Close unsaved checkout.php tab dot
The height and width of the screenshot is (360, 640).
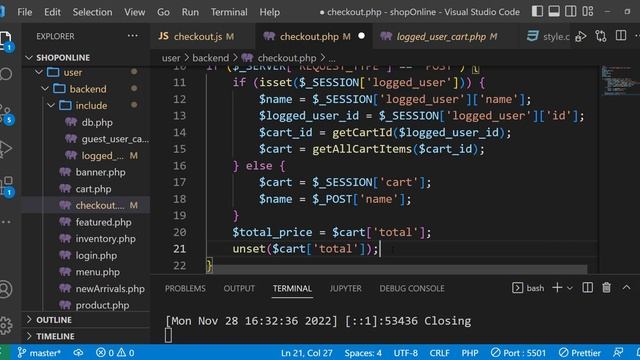[361, 36]
